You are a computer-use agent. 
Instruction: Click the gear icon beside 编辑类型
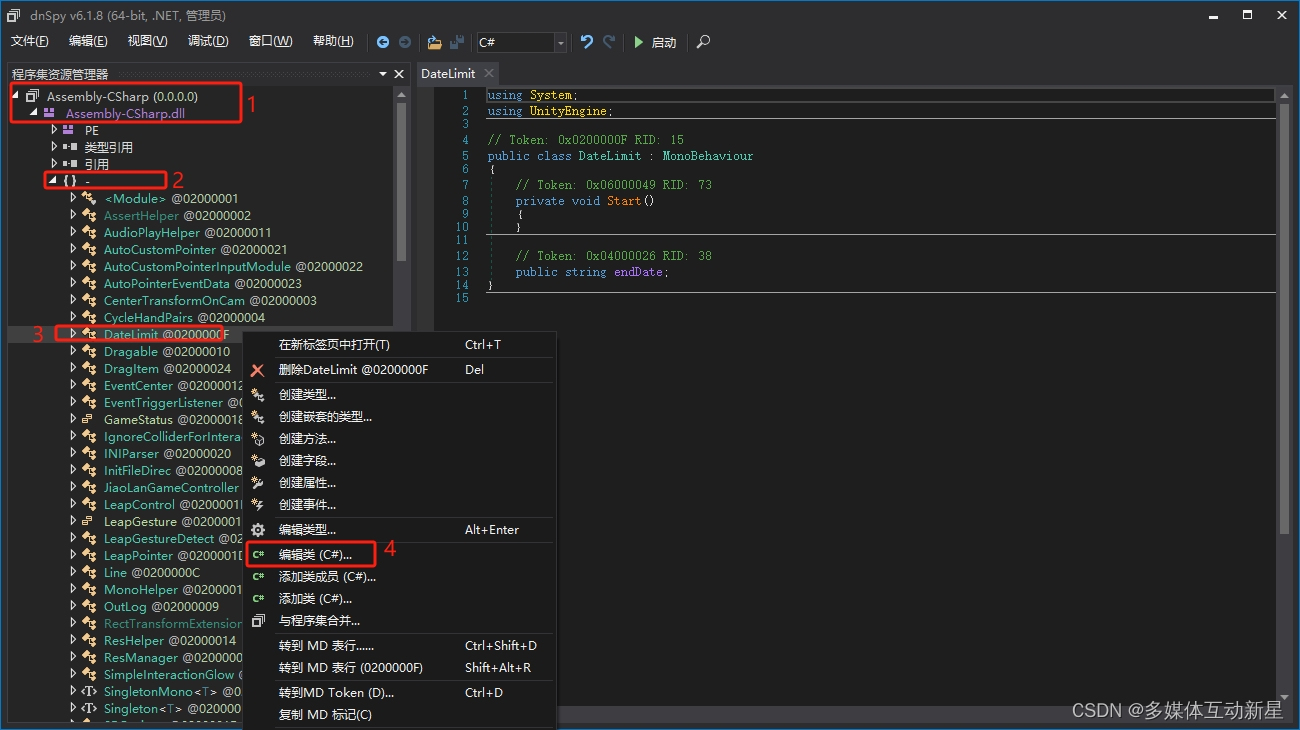[x=257, y=530]
